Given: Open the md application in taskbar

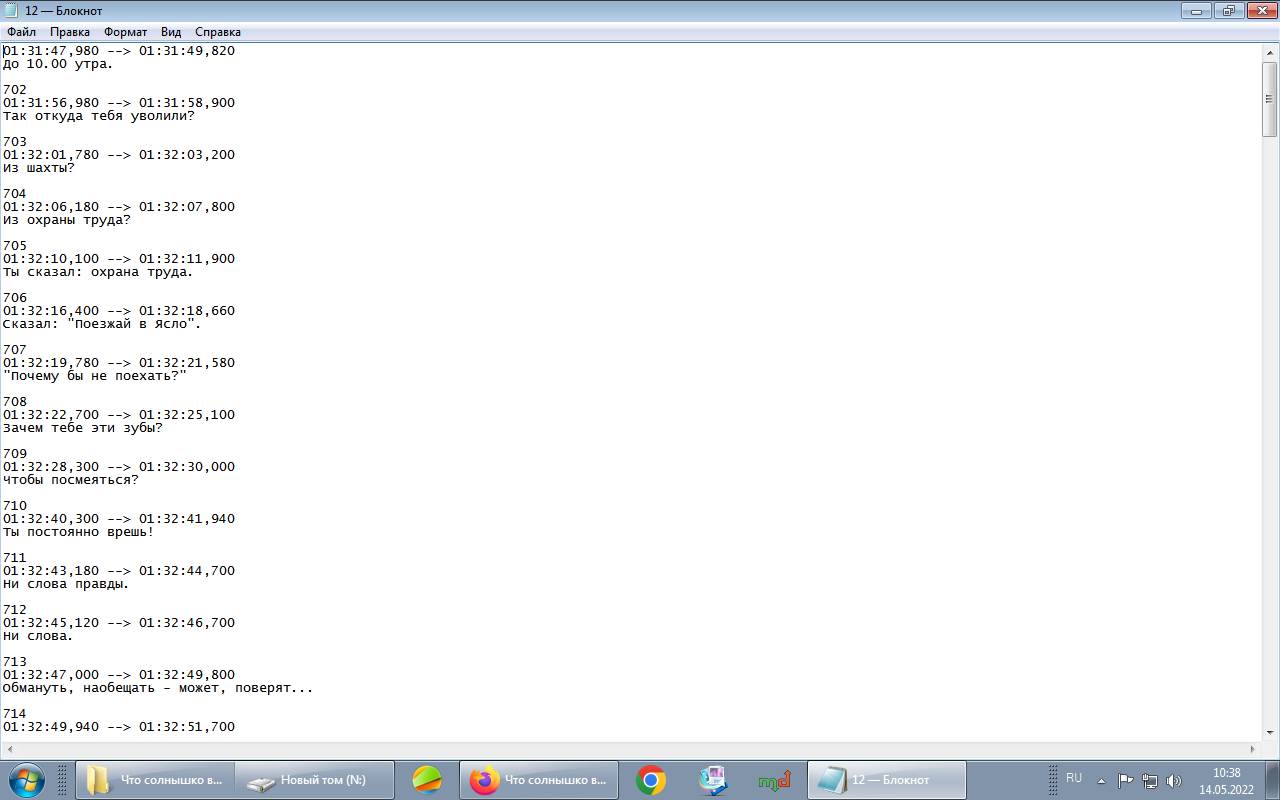Looking at the screenshot, I should [x=774, y=780].
